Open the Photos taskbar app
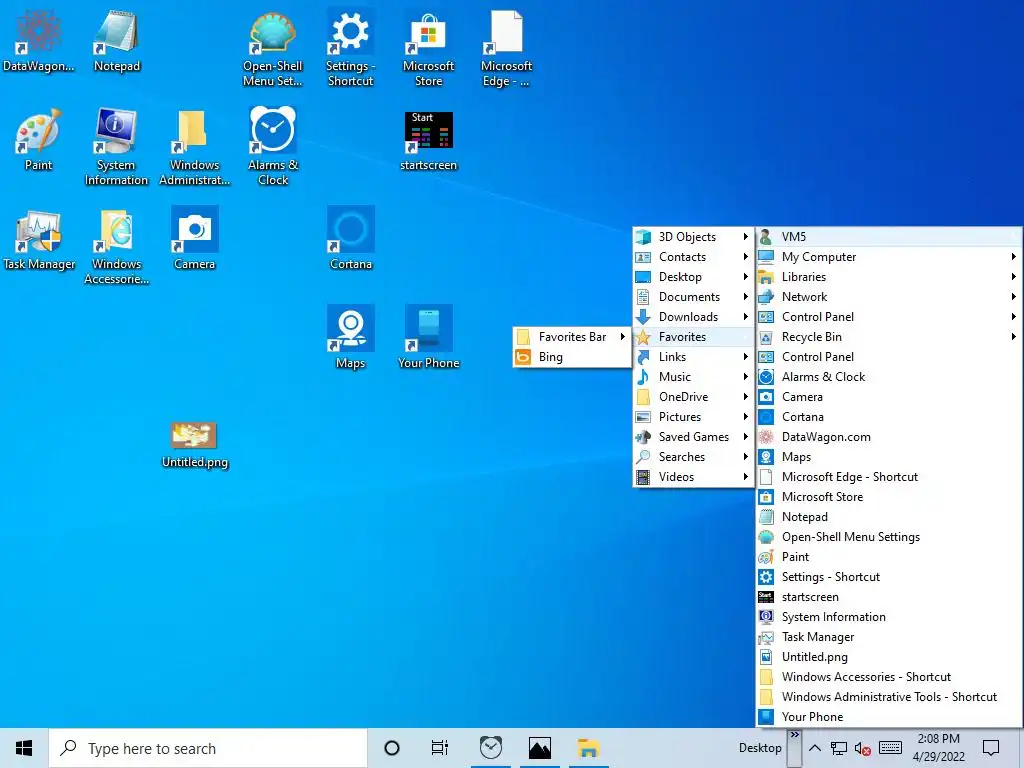Image resolution: width=1024 pixels, height=768 pixels. click(539, 748)
